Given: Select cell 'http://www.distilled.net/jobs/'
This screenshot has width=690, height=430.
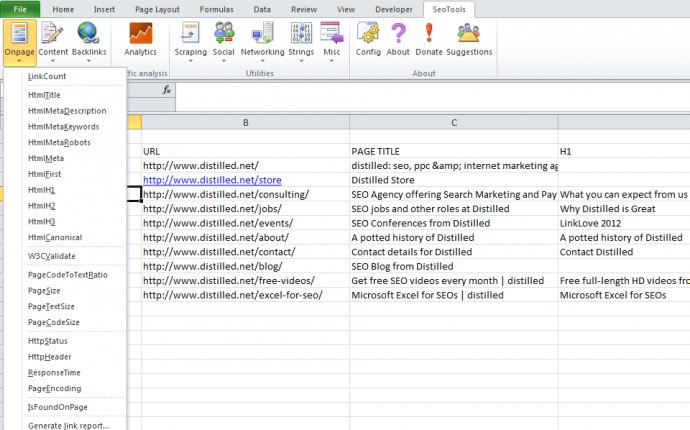Looking at the screenshot, I should [246, 209].
